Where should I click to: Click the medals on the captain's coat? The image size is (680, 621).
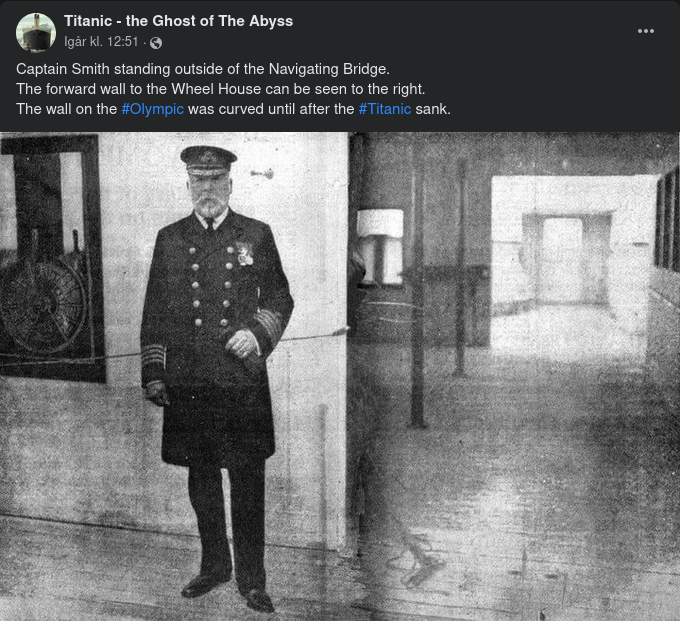point(245,253)
